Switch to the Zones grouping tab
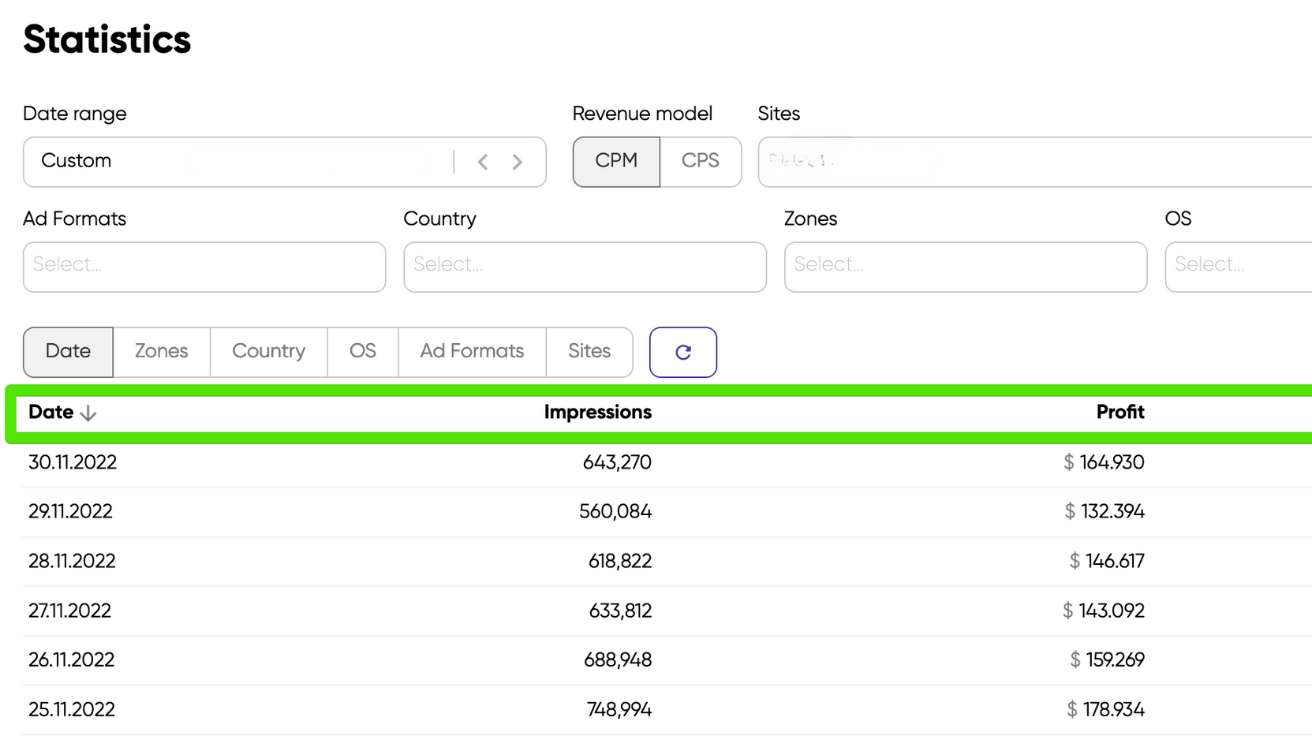 (x=161, y=351)
